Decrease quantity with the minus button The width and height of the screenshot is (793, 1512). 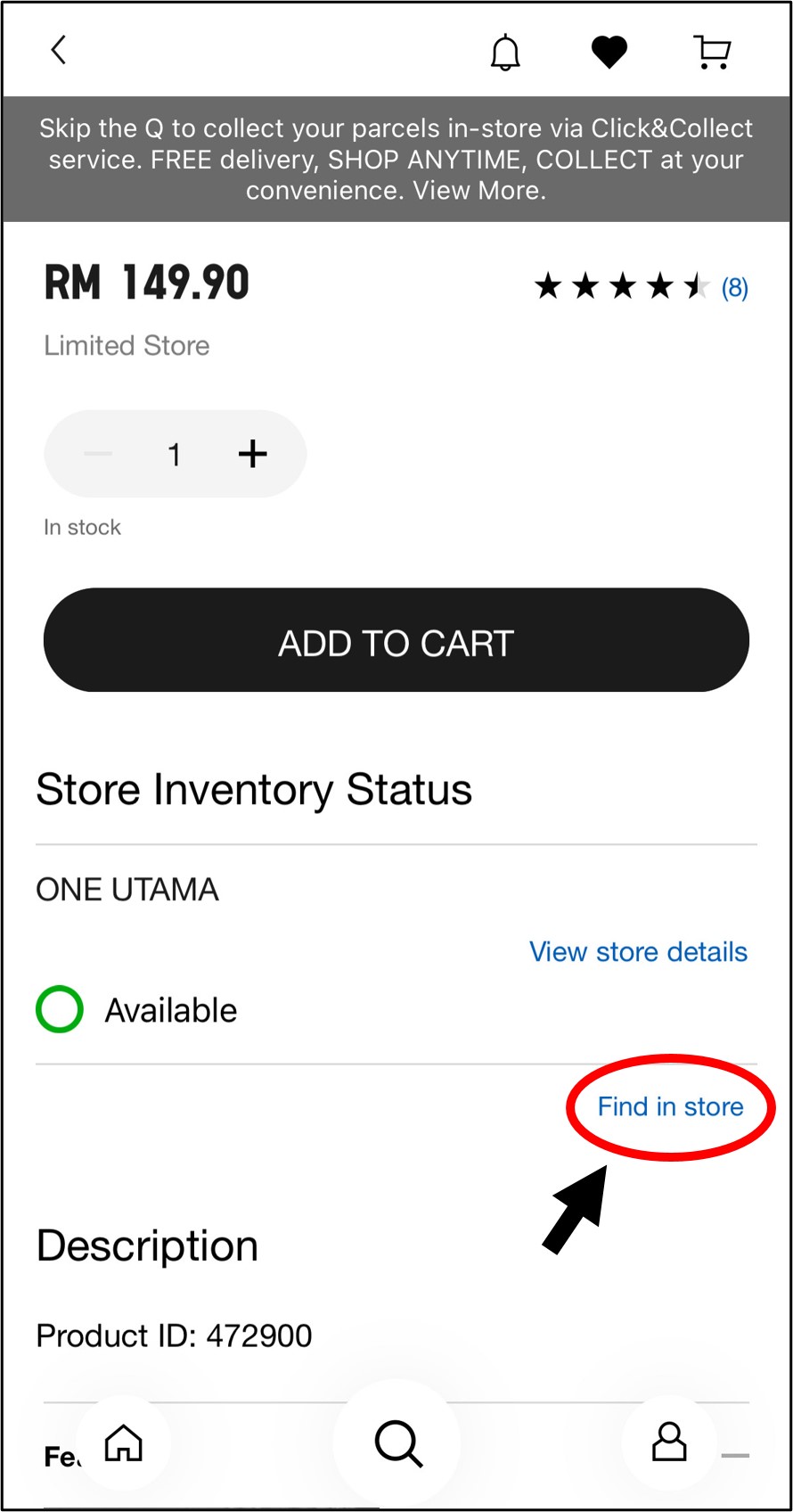(x=98, y=454)
